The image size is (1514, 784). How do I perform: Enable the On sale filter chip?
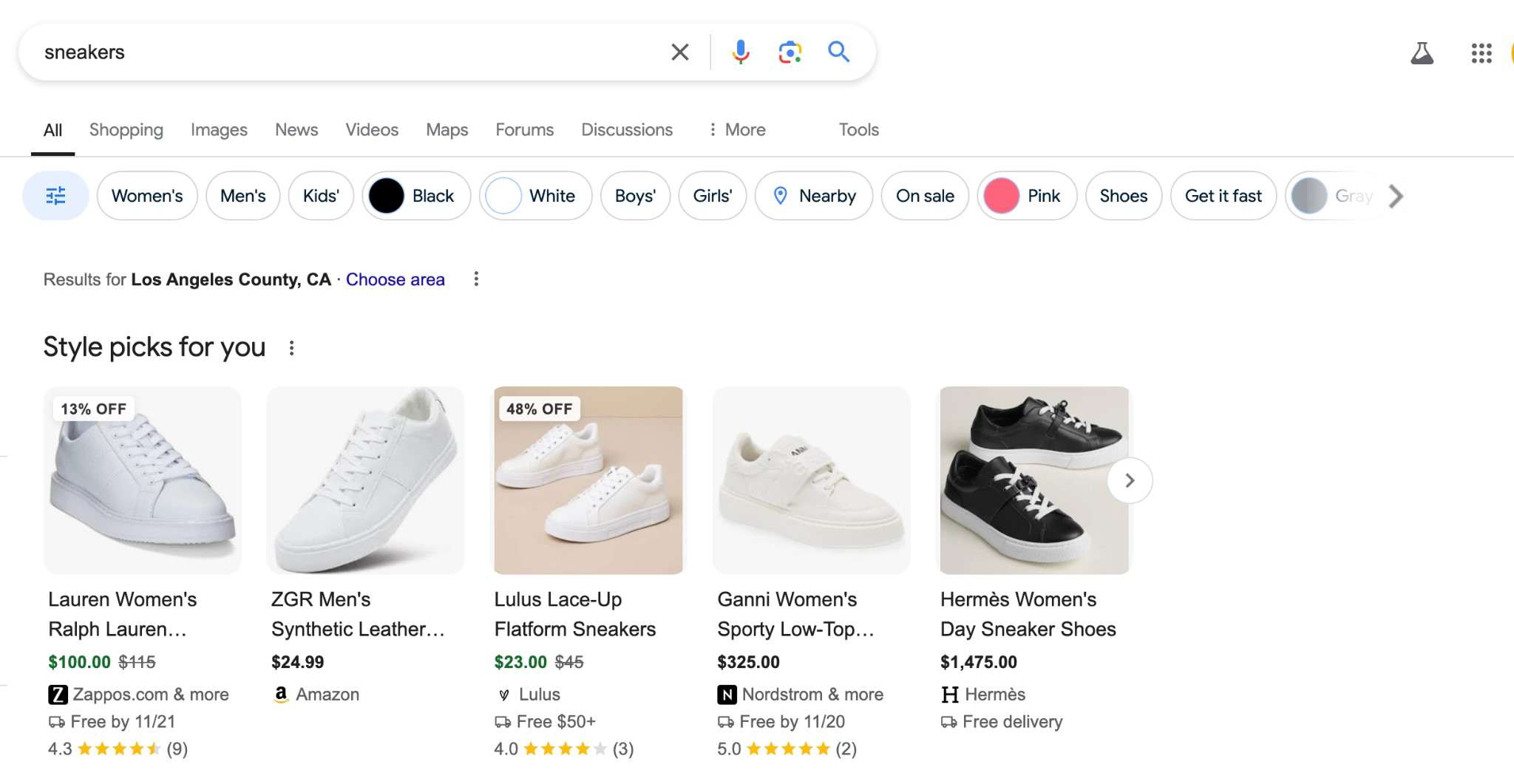click(925, 196)
